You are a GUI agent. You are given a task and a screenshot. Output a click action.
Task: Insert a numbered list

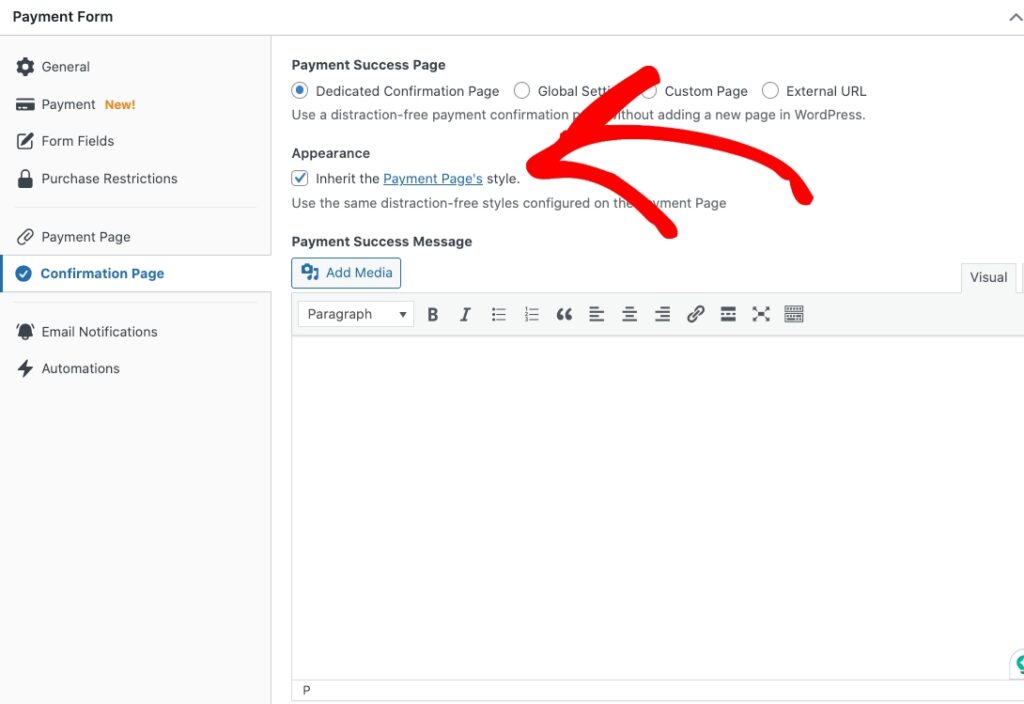click(531, 314)
